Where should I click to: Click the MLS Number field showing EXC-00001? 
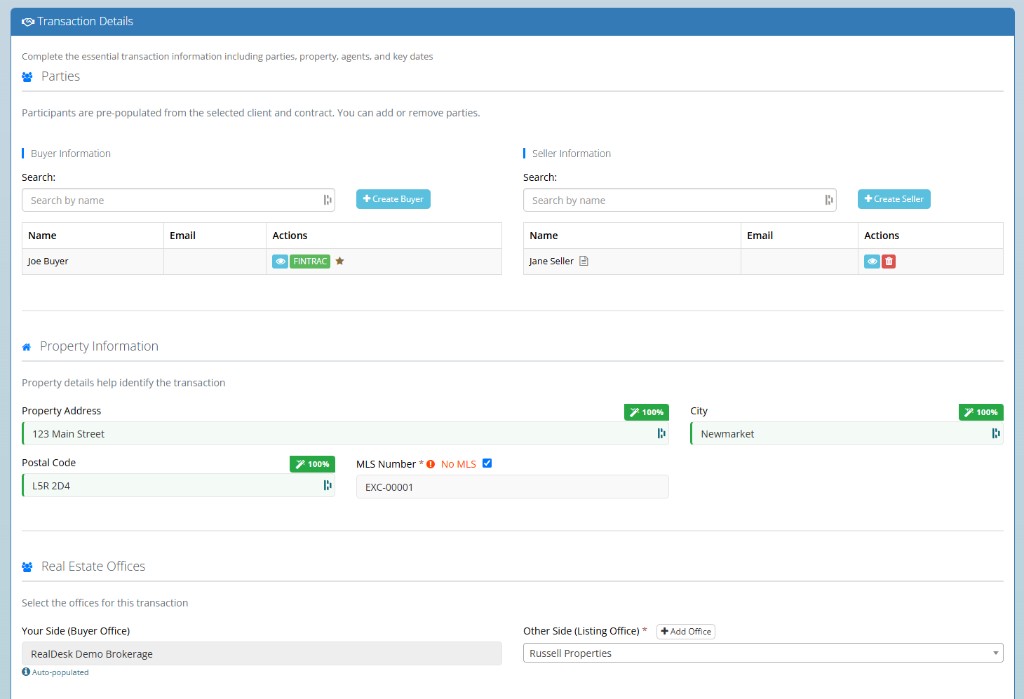click(512, 487)
